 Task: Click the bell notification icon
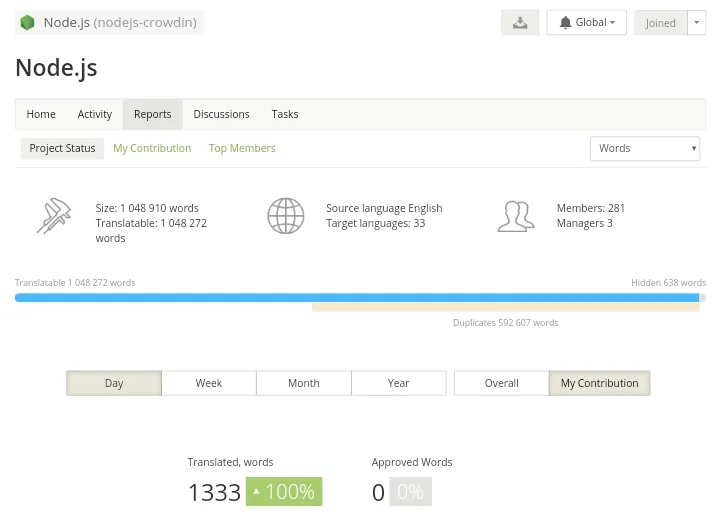coord(565,23)
